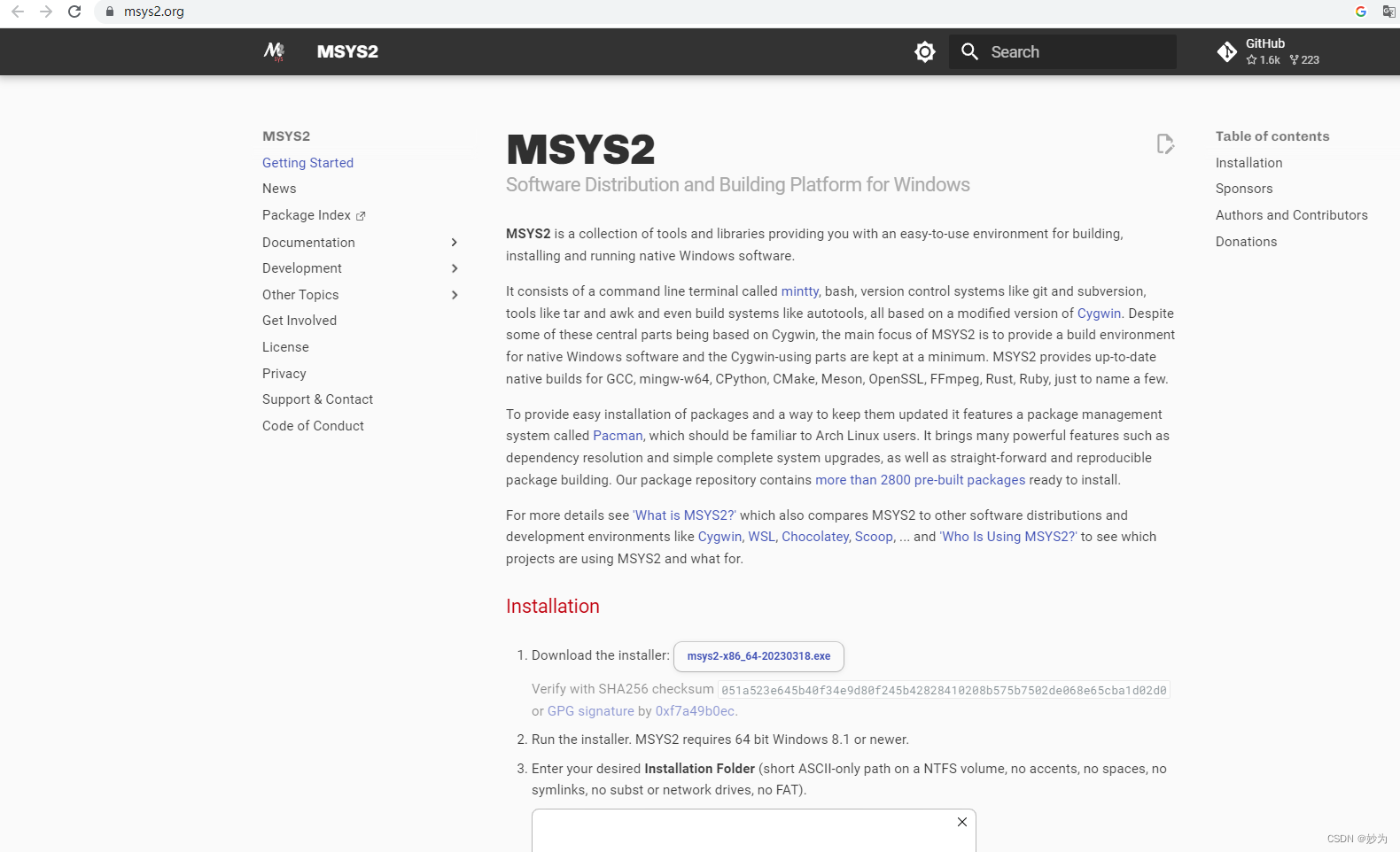1400x852 pixels.
Task: Click the WSL link
Action: point(761,537)
